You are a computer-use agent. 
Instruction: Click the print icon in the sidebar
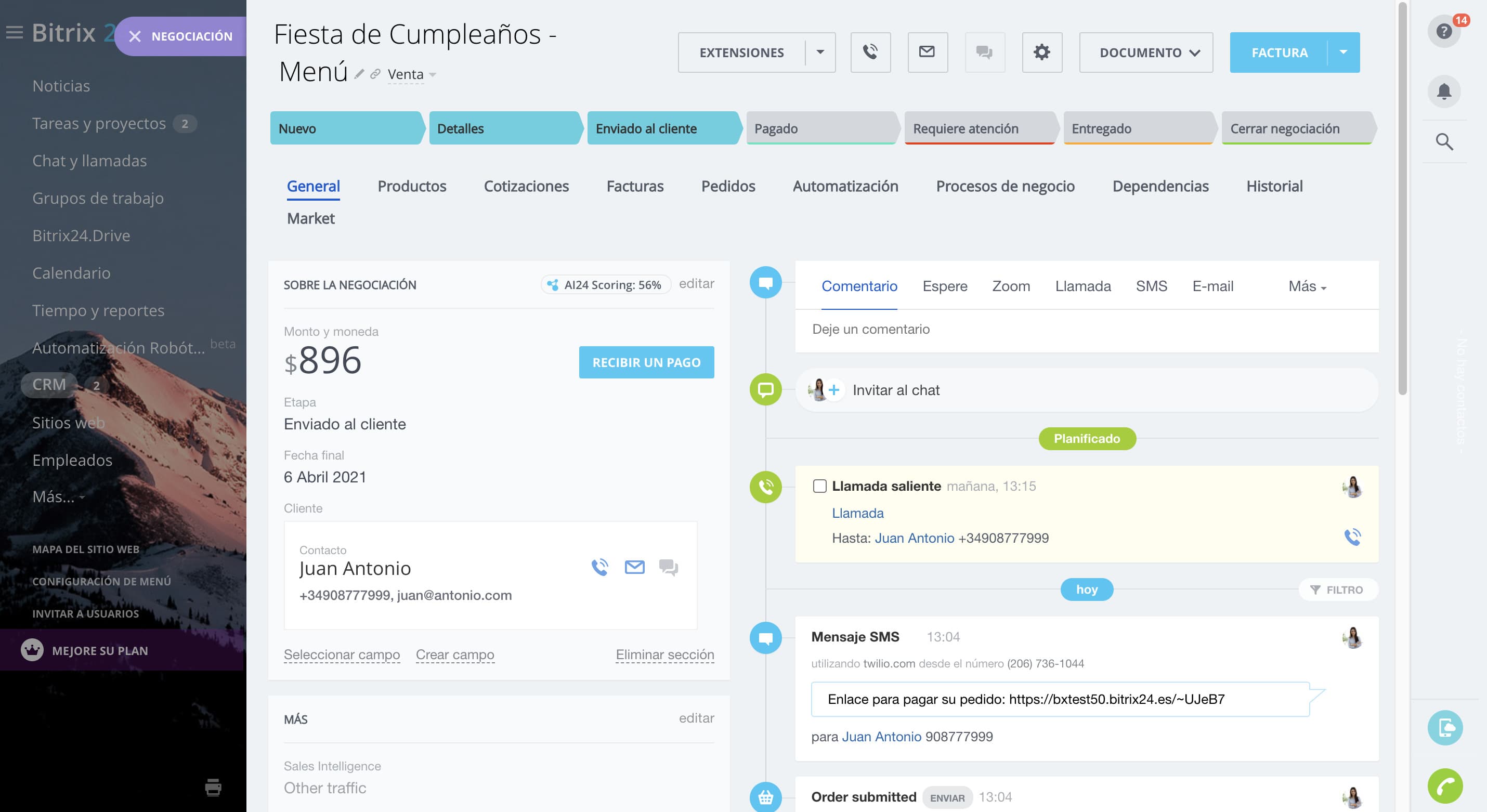tap(213, 787)
